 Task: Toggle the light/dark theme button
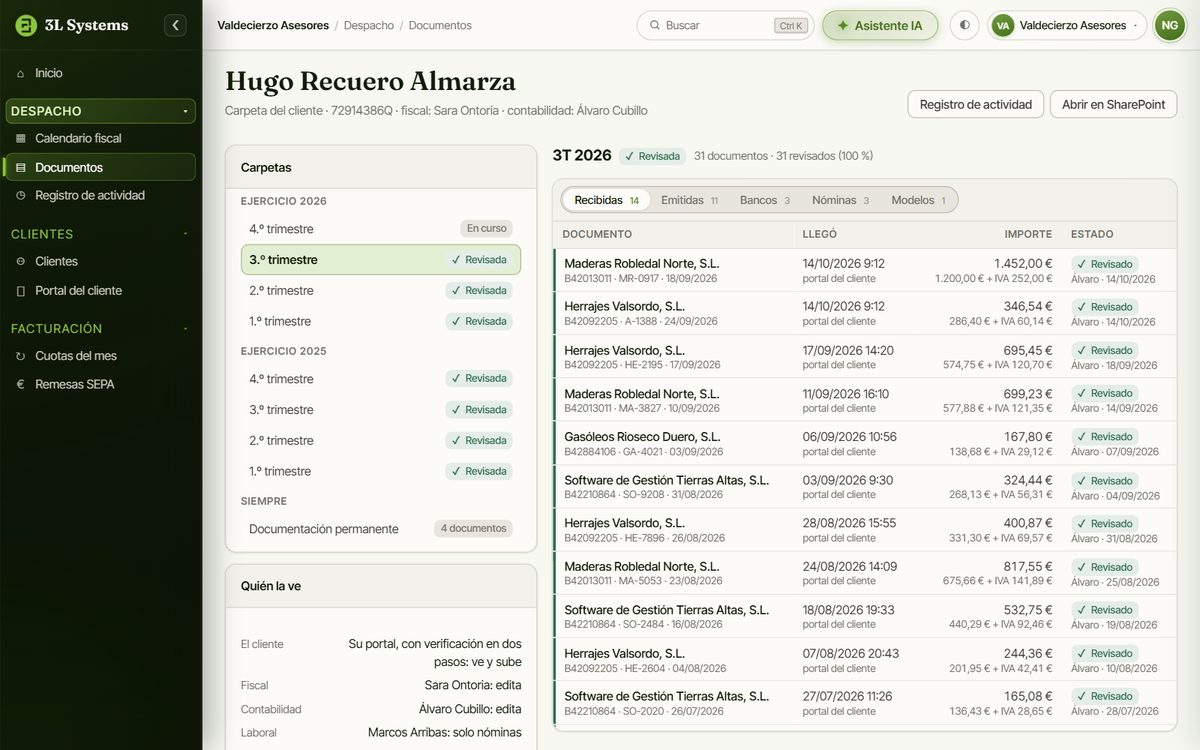click(964, 25)
